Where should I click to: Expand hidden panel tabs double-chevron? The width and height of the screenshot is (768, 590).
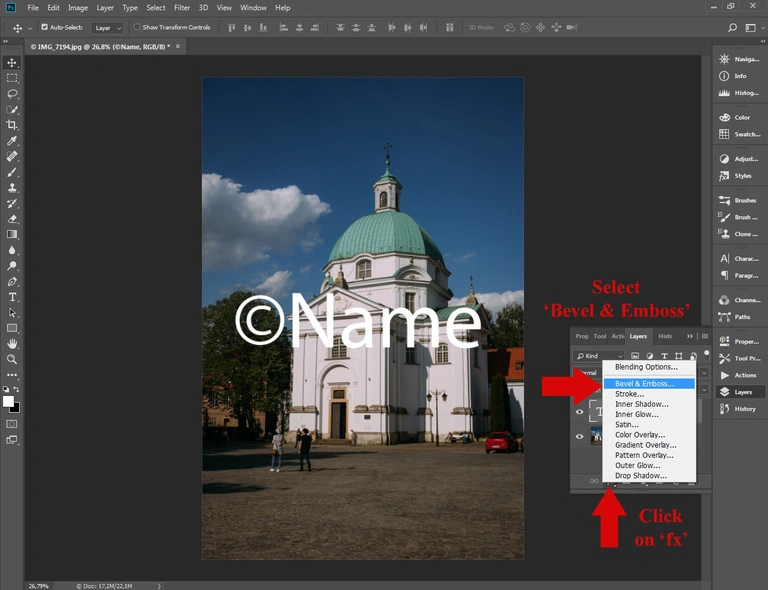[690, 336]
